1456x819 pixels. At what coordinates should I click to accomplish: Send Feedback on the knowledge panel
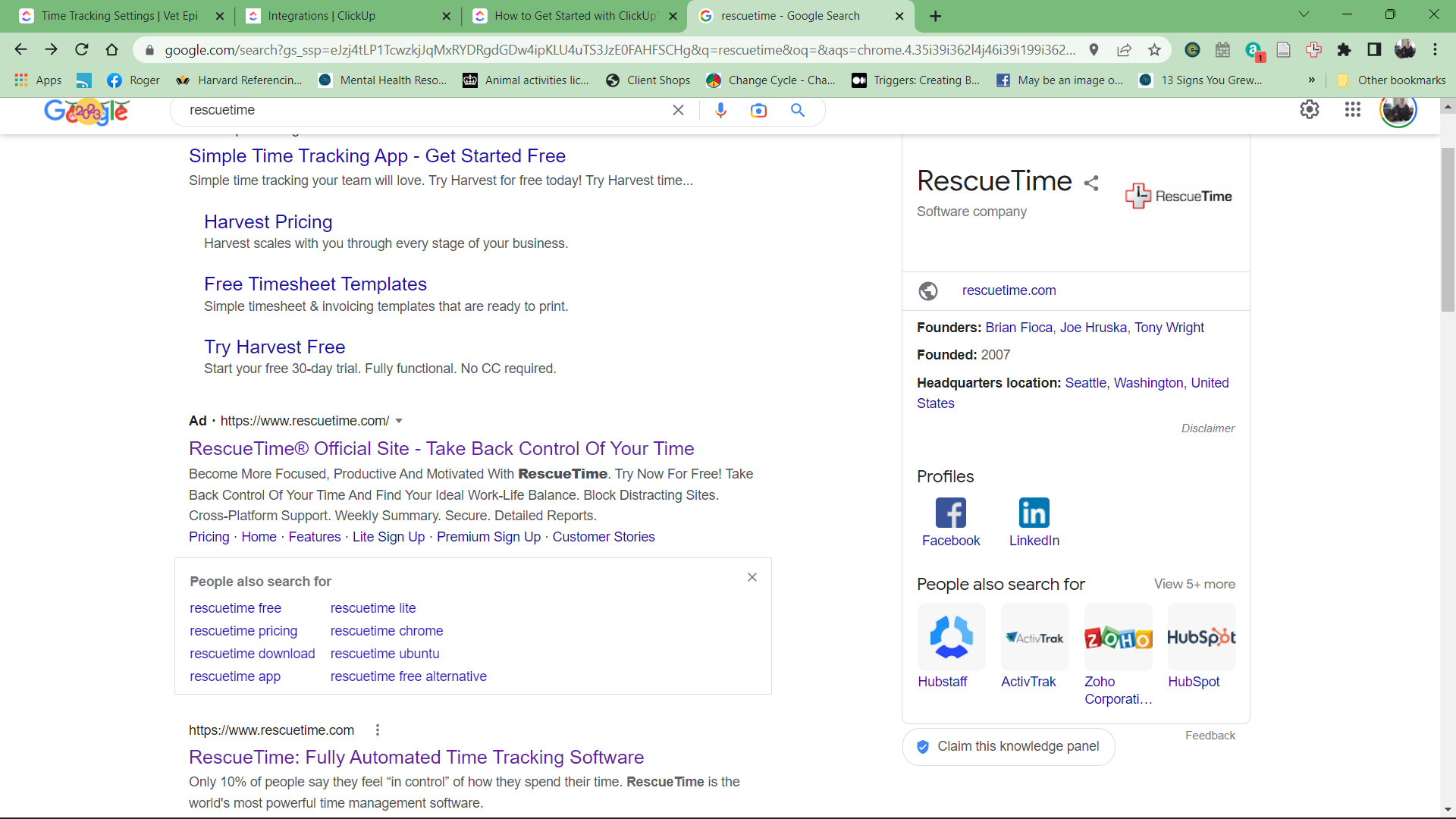pyautogui.click(x=1210, y=736)
